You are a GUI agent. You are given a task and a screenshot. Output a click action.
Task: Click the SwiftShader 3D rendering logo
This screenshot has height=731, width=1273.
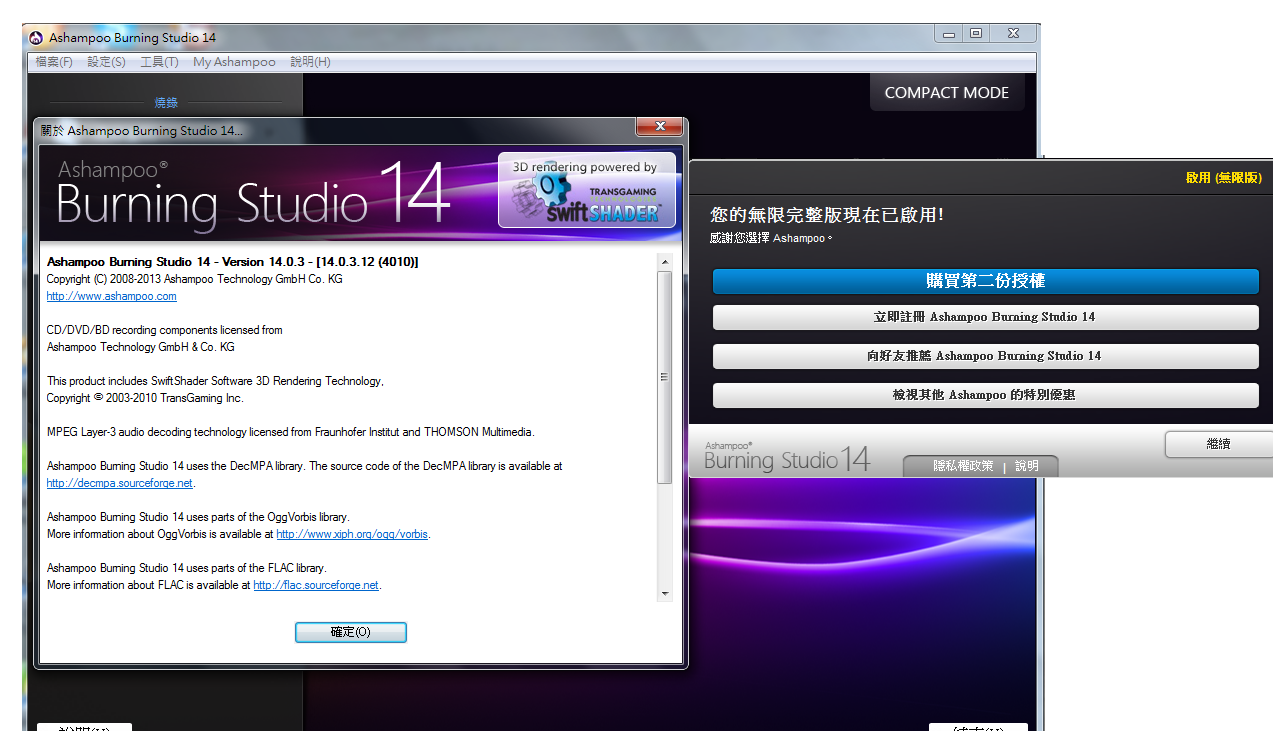(587, 190)
